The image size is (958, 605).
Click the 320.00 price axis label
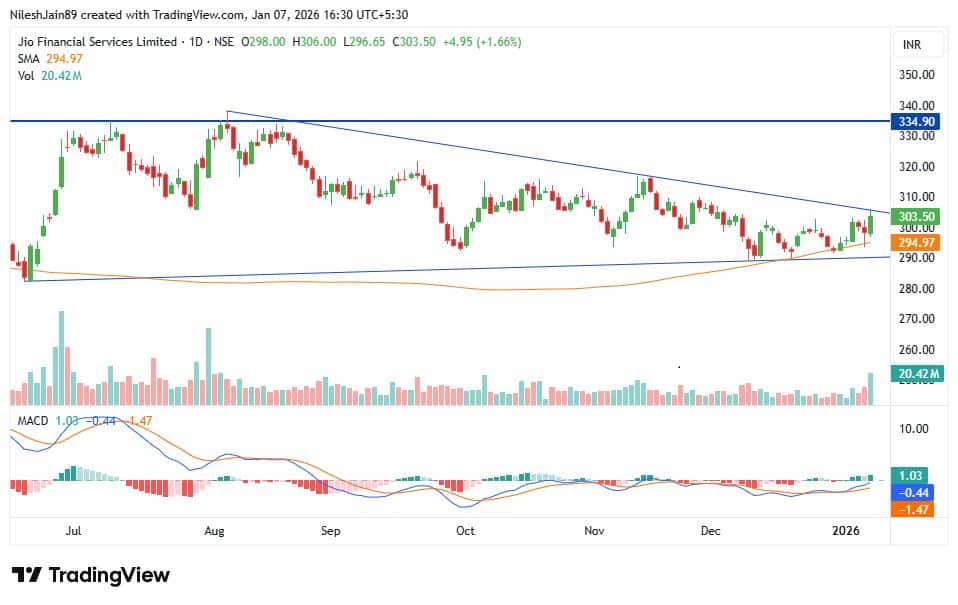click(916, 166)
